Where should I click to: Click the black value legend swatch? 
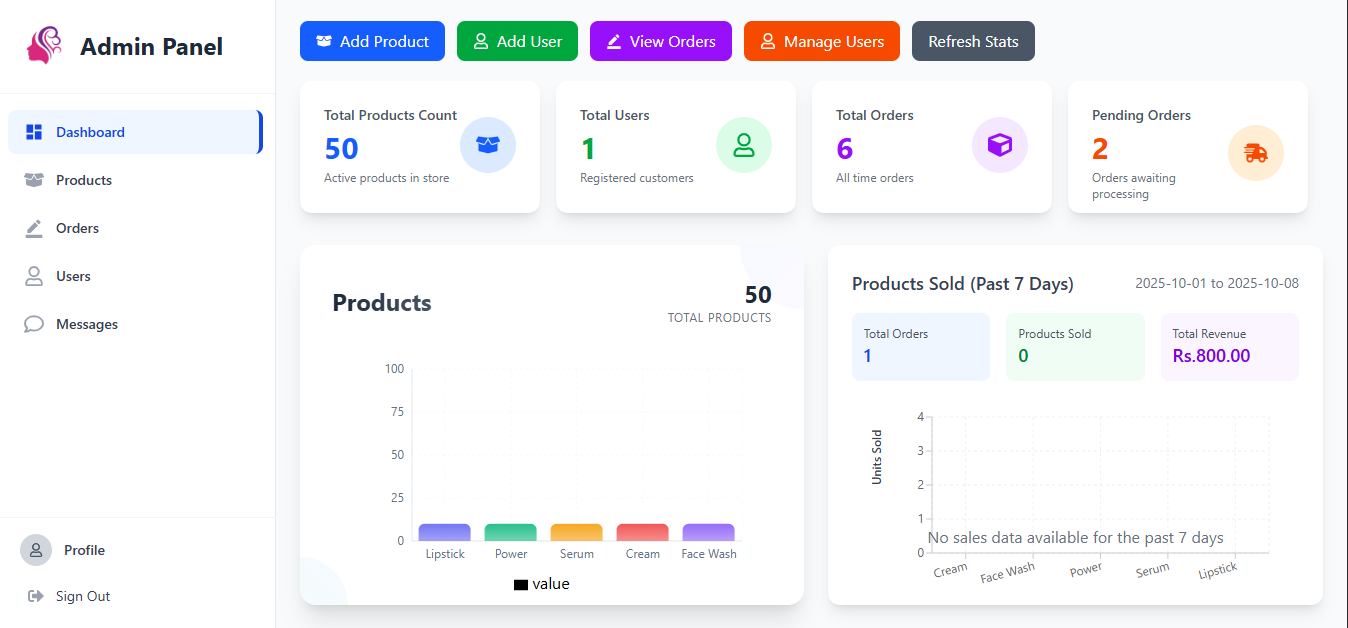point(521,583)
